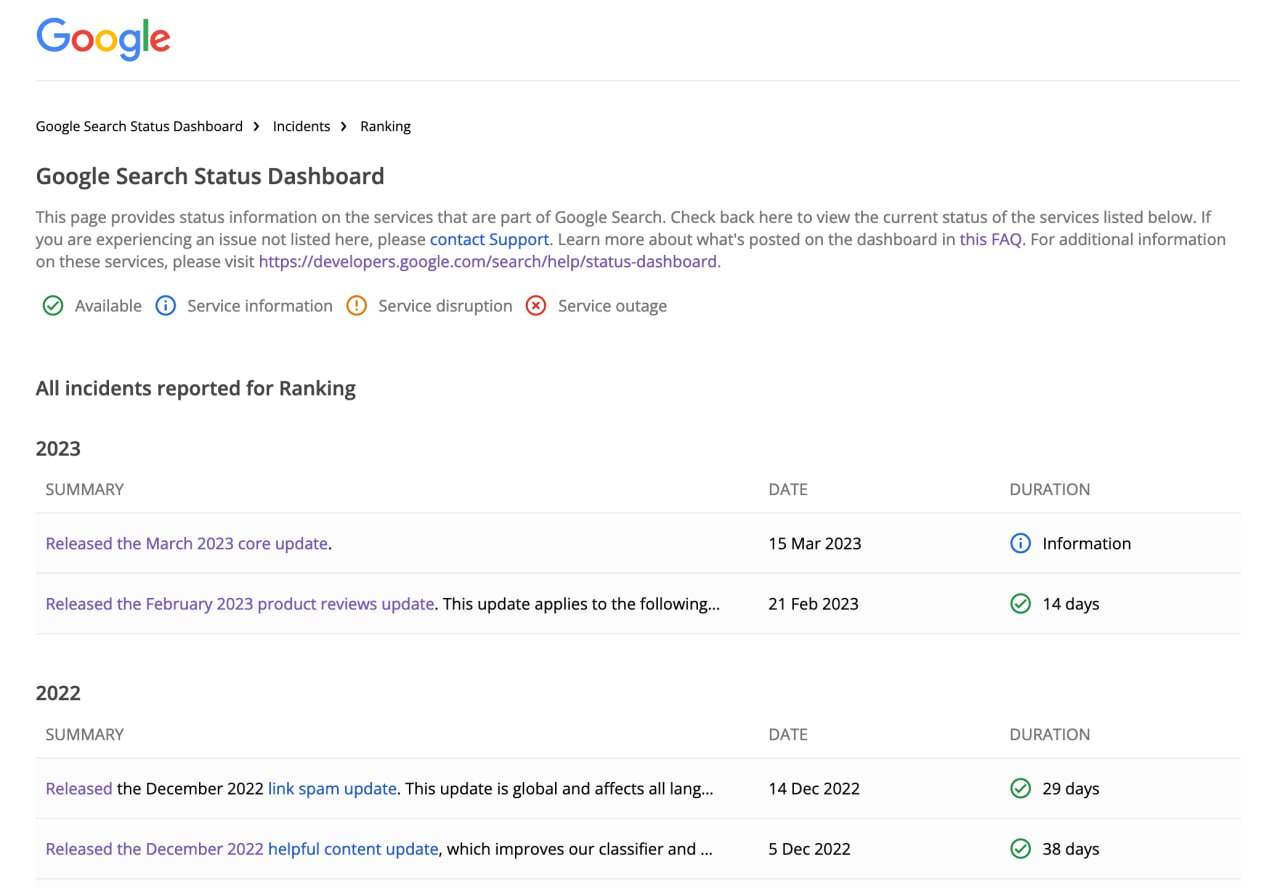Click the orange Service disruption legend icon
The width and height of the screenshot is (1280, 888).
tap(356, 306)
